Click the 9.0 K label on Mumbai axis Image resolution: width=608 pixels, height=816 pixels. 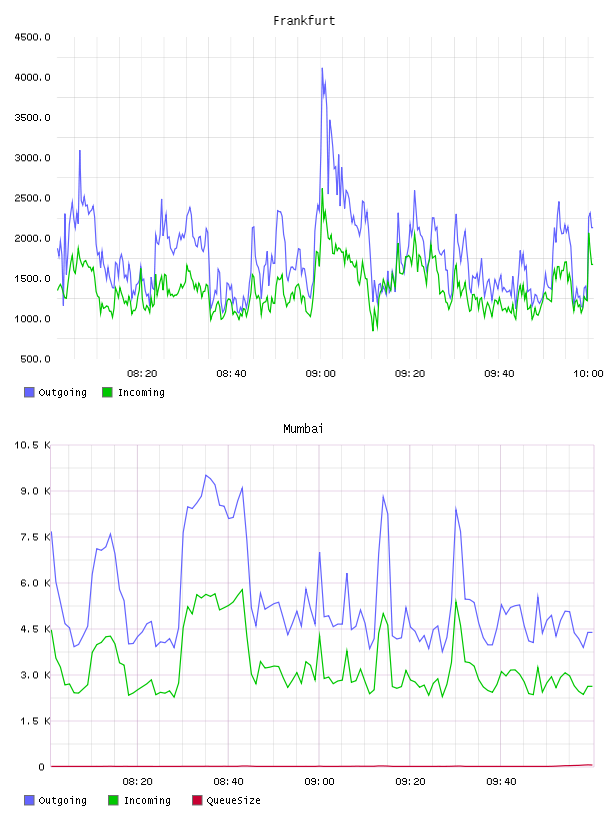click(x=35, y=491)
